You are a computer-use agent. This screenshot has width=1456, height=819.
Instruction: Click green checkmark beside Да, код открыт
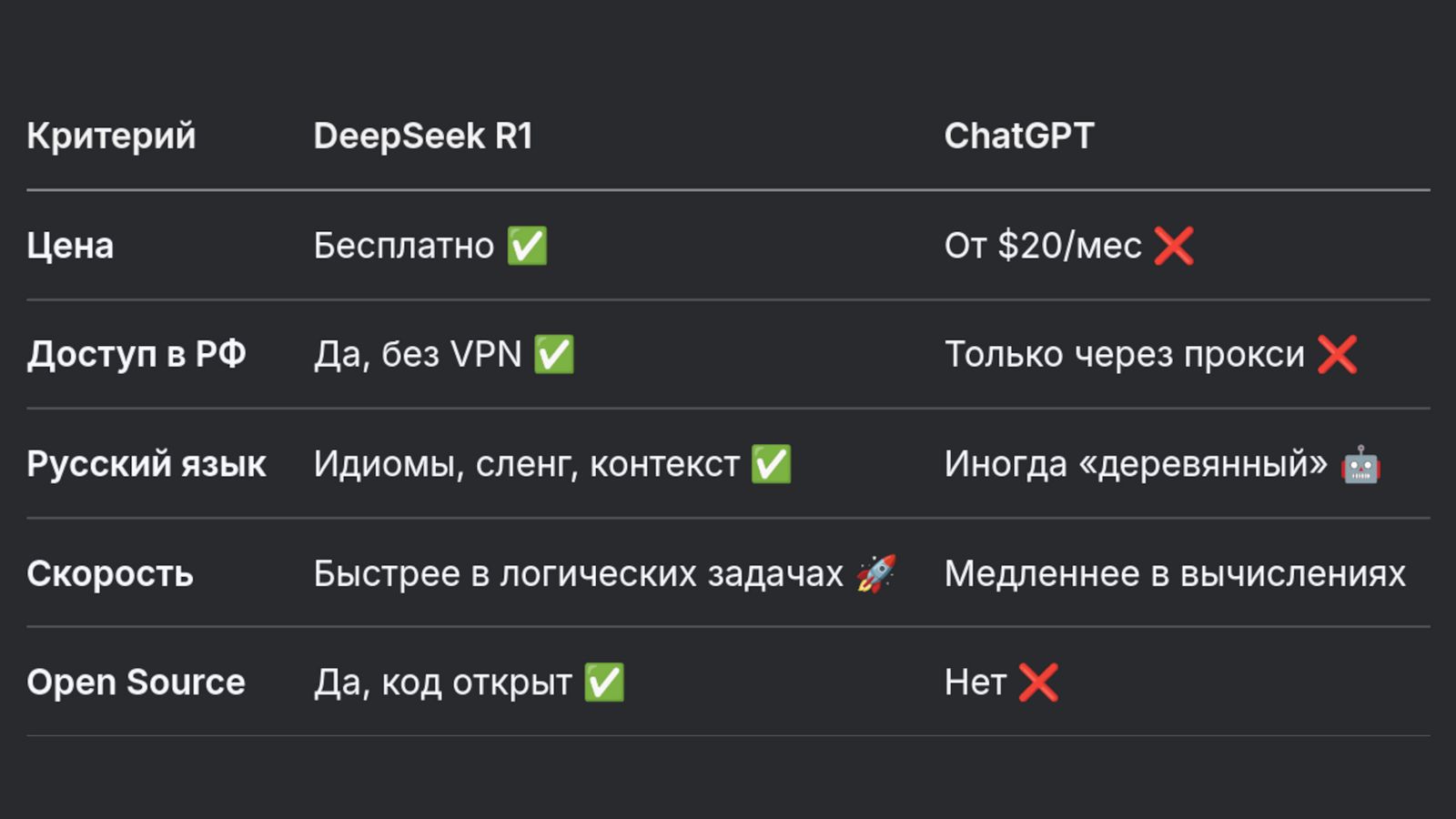[x=604, y=682]
